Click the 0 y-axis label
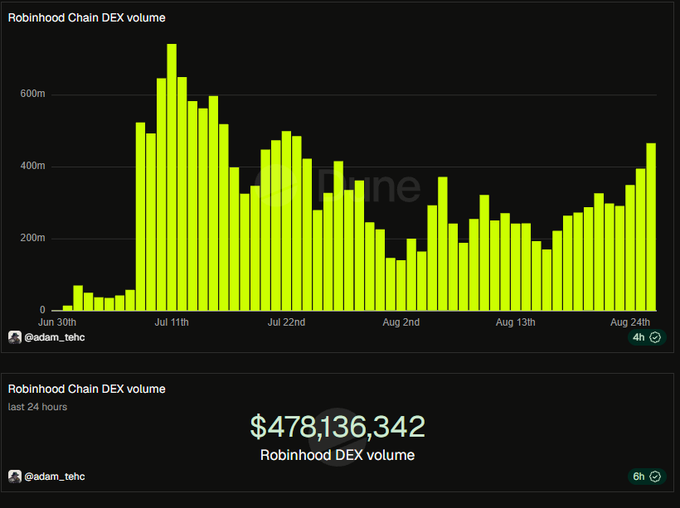Screen dimensions: 680x508 pos(42,310)
